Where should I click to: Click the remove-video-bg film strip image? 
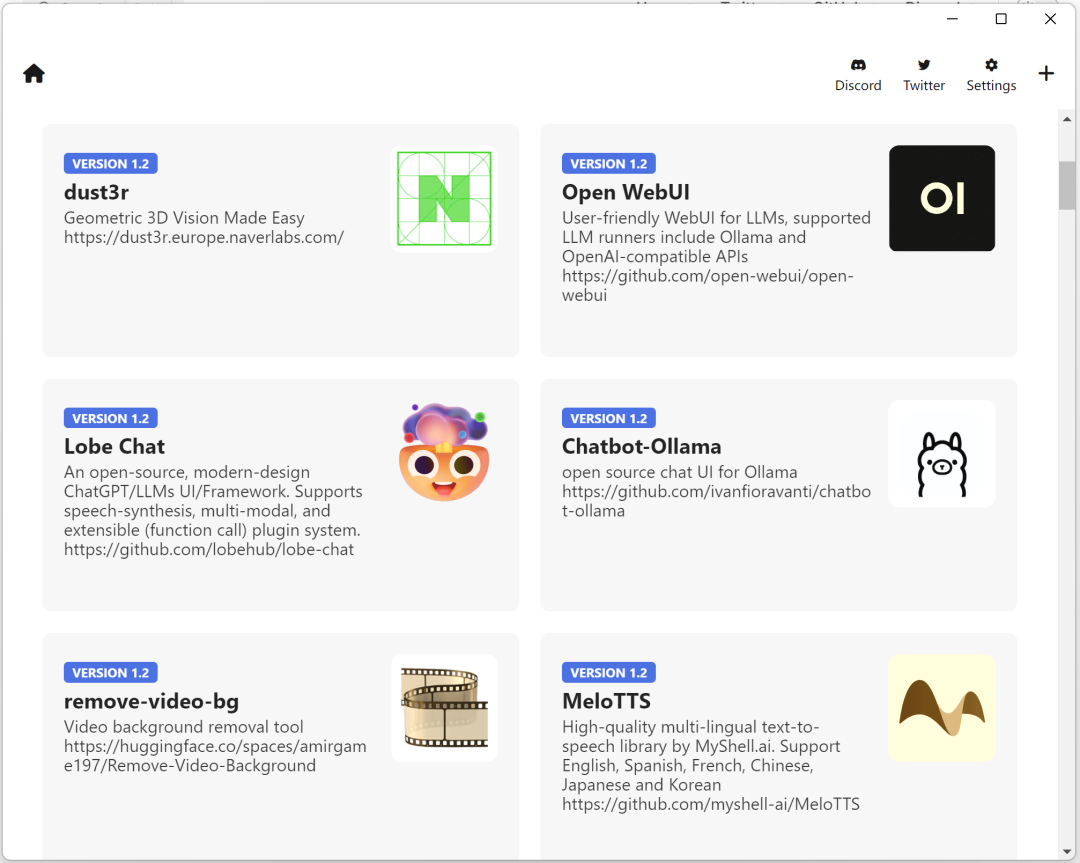(444, 708)
